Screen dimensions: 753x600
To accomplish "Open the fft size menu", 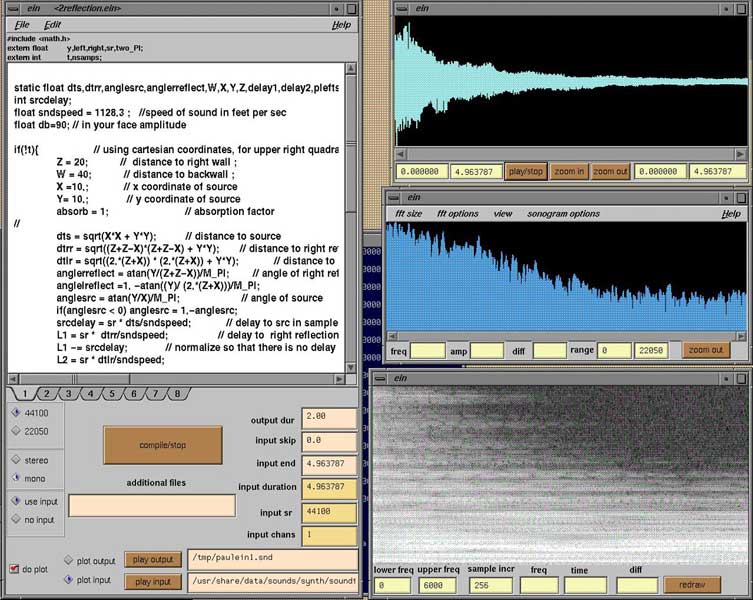I will pos(408,214).
